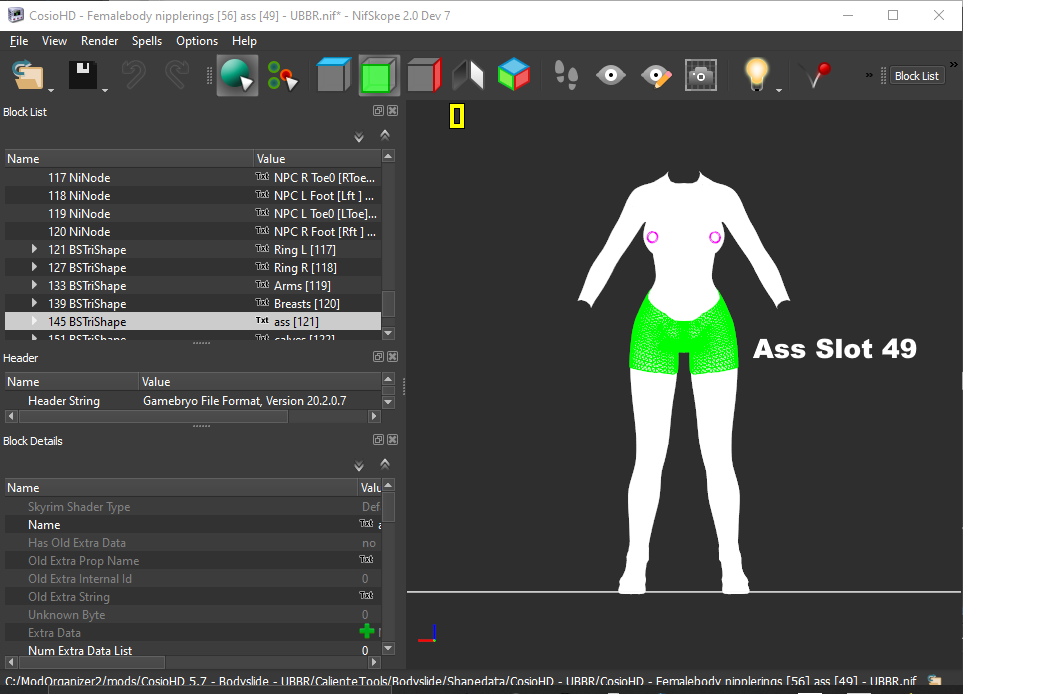Select the 118 NiNode row

193,196
